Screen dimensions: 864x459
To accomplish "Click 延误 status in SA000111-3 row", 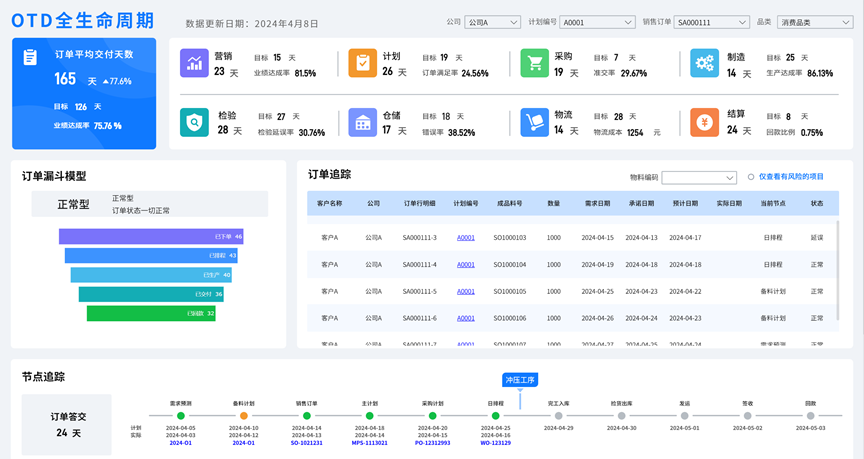I will (x=817, y=237).
